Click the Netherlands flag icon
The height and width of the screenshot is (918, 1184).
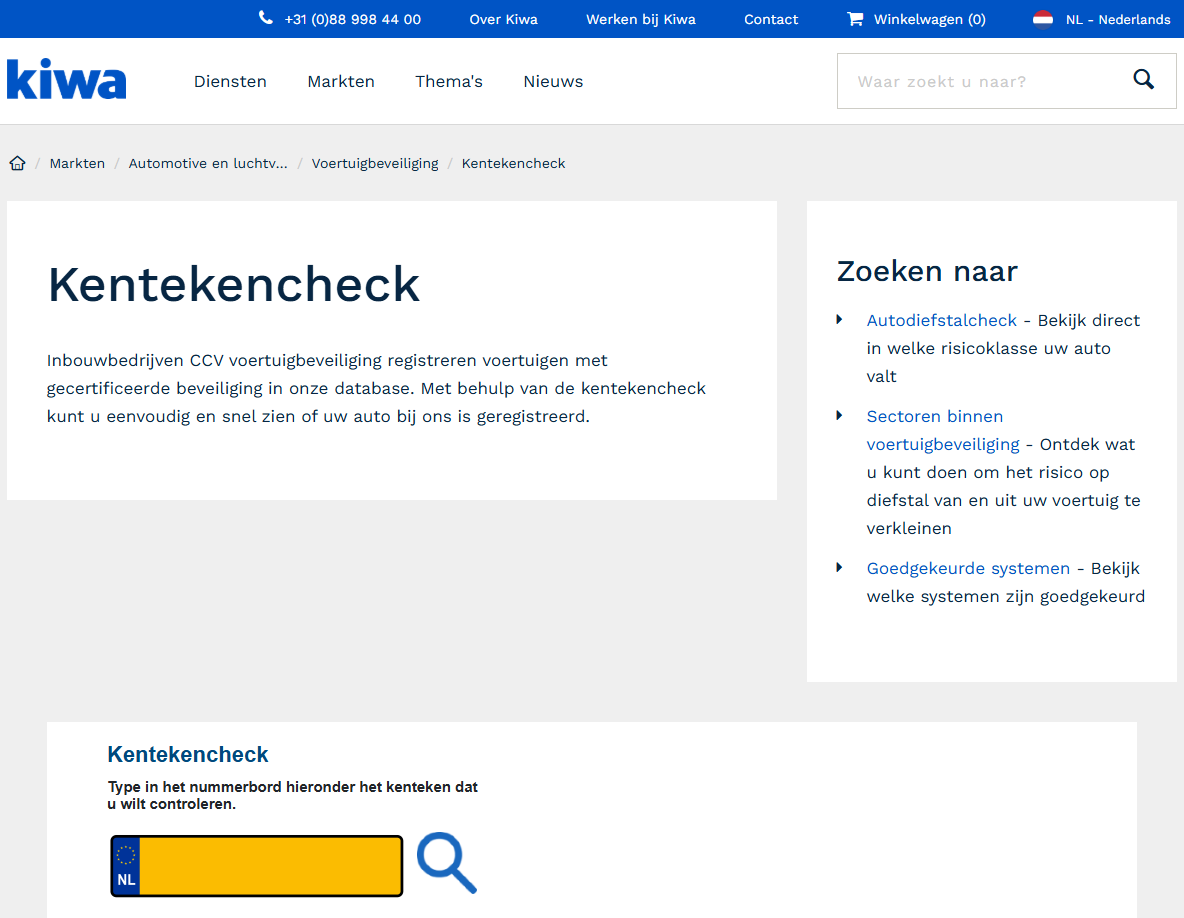[x=1043, y=19]
